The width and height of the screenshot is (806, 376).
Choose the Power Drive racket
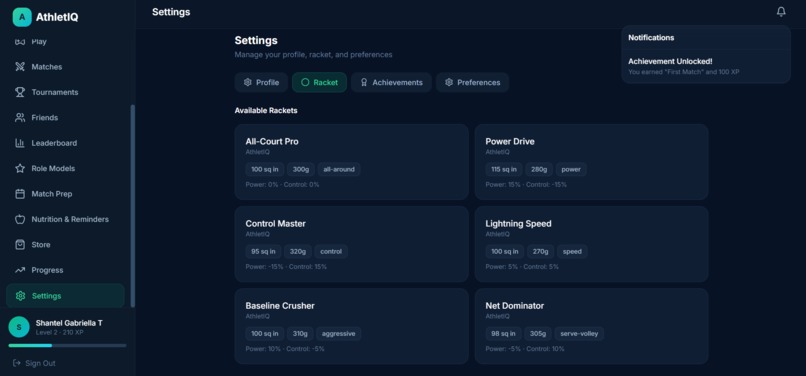(591, 162)
